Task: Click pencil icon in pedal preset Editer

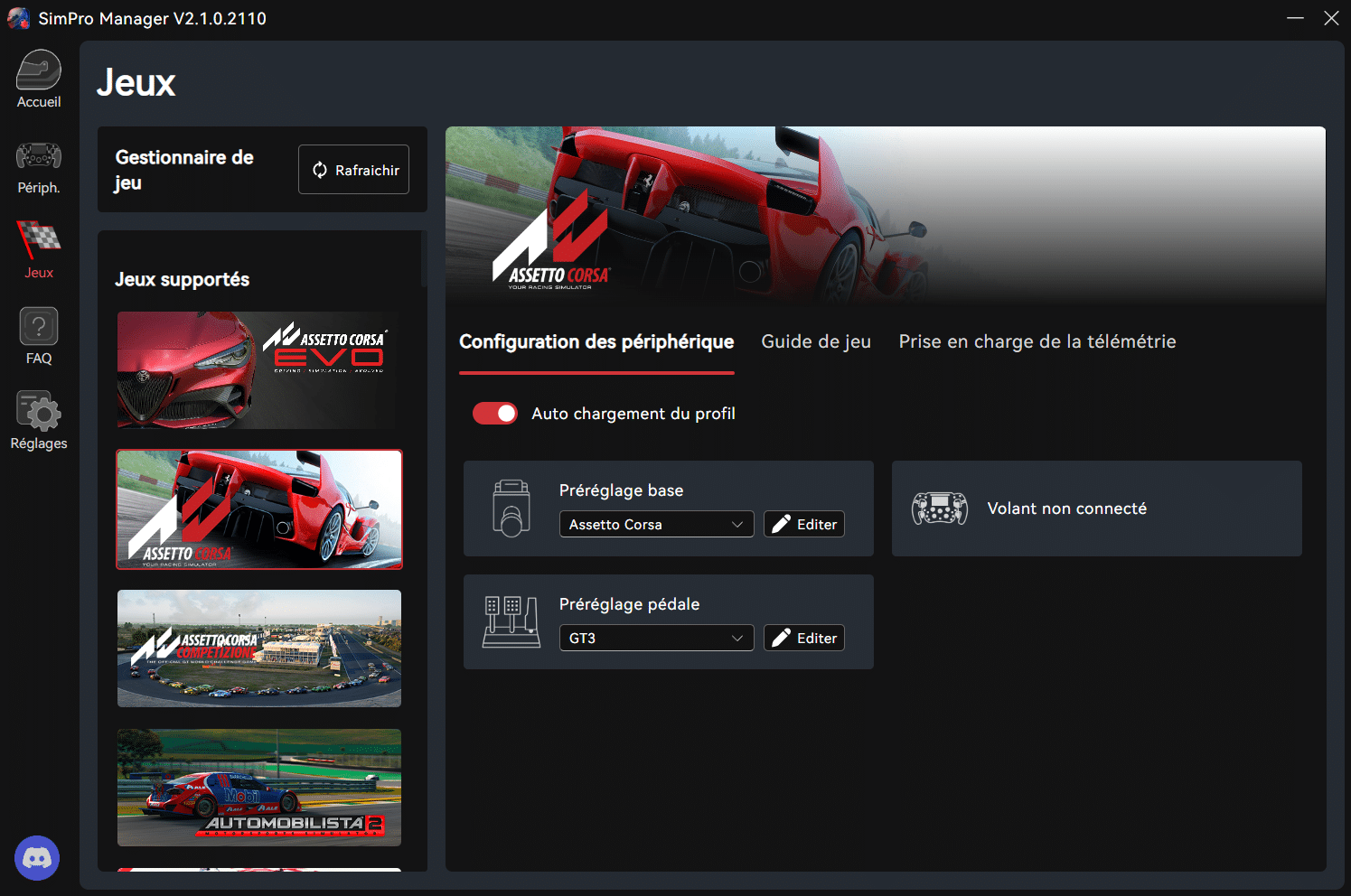Action: [x=782, y=638]
